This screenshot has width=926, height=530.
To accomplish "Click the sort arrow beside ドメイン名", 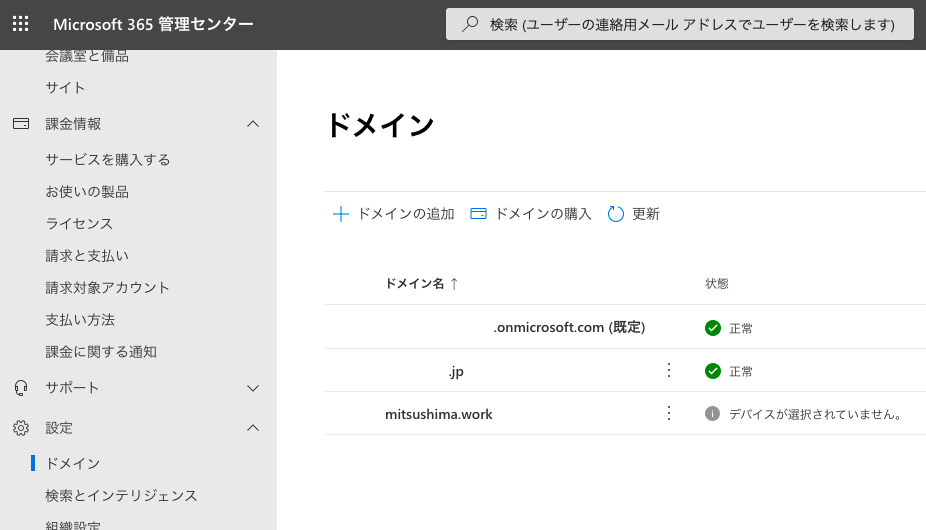I will (454, 284).
